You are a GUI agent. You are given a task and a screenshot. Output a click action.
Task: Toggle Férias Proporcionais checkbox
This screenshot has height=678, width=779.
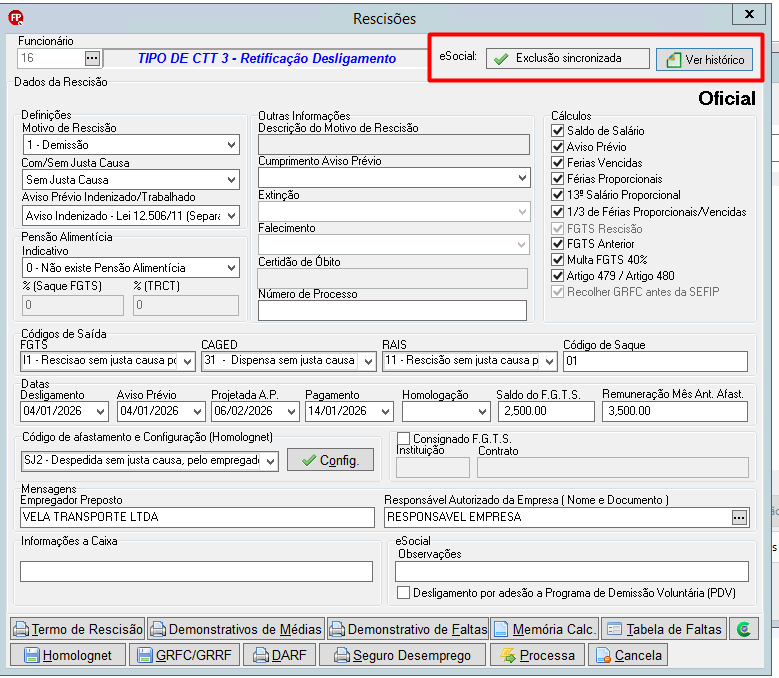(557, 179)
